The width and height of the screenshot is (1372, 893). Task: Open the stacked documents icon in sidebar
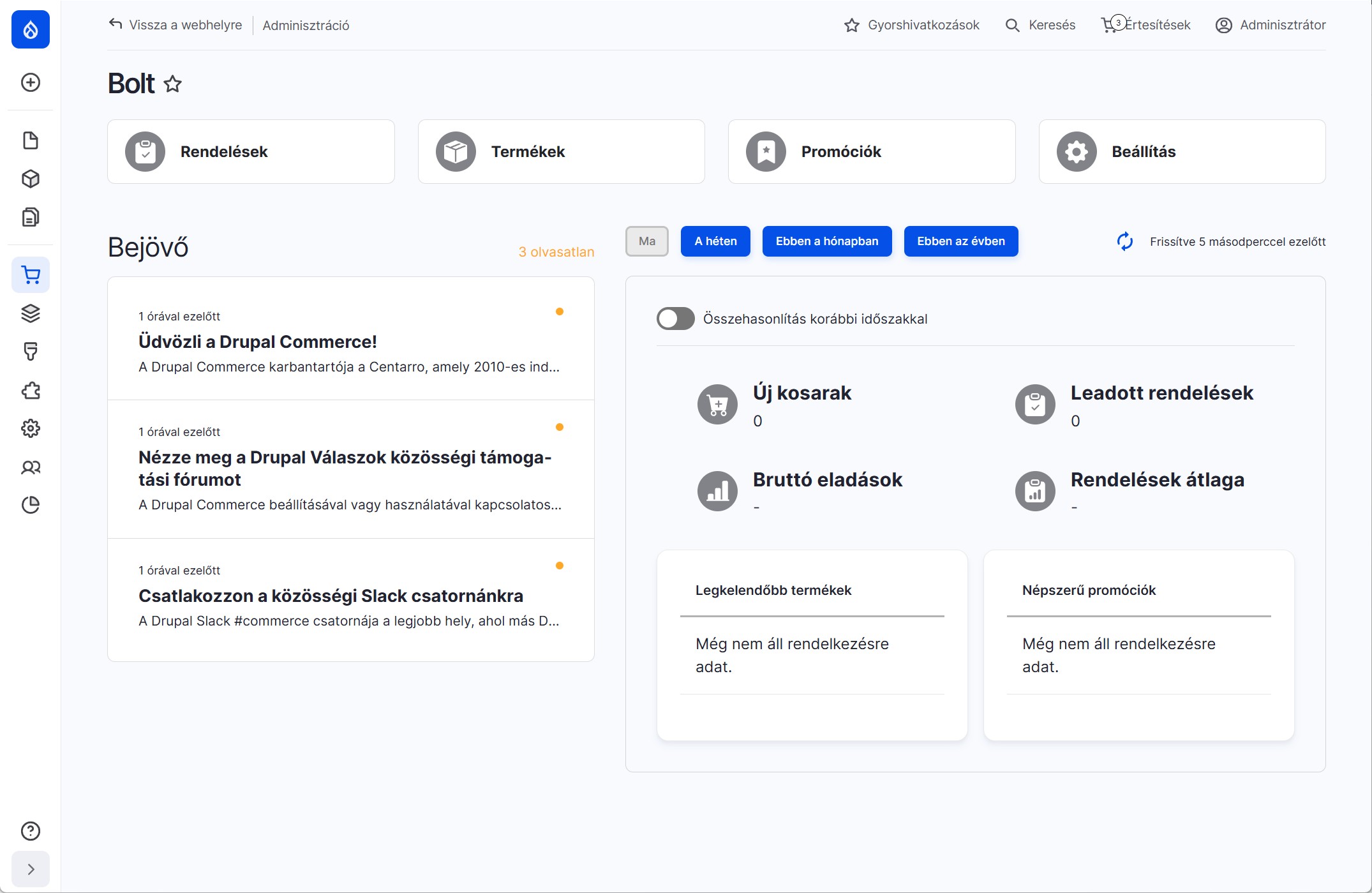point(31,217)
